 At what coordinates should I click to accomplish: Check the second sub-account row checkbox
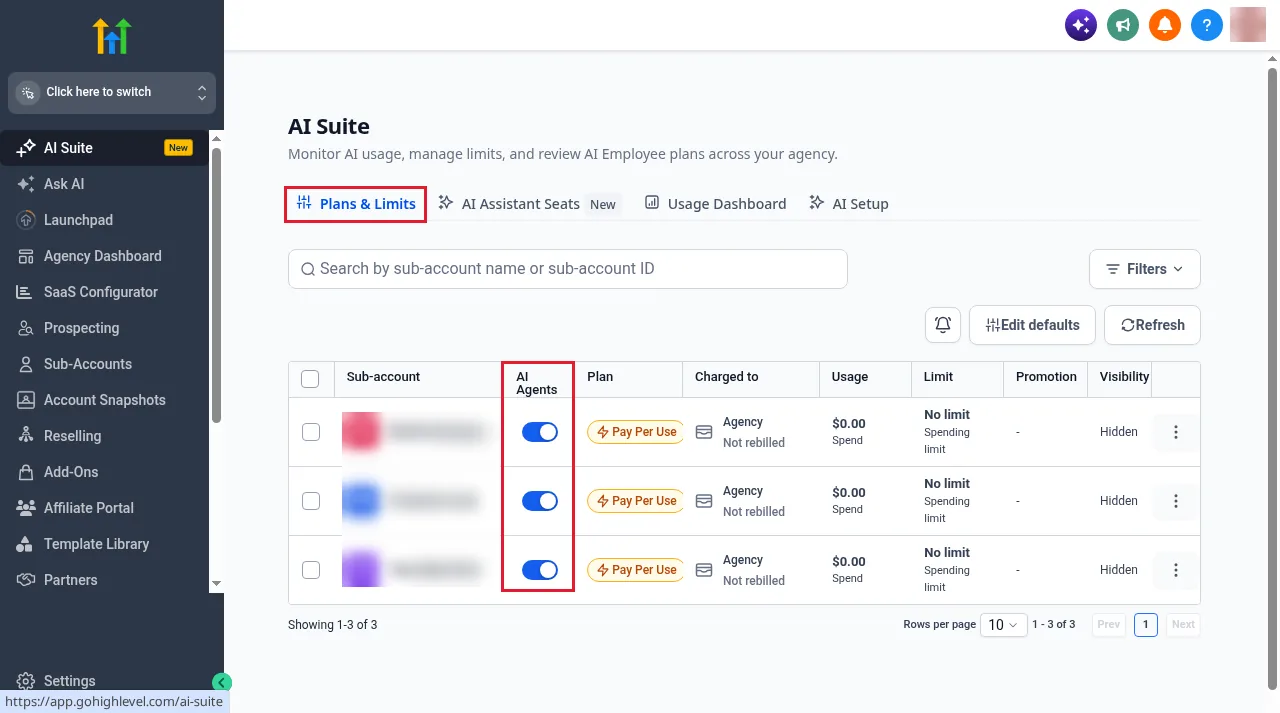click(x=310, y=501)
